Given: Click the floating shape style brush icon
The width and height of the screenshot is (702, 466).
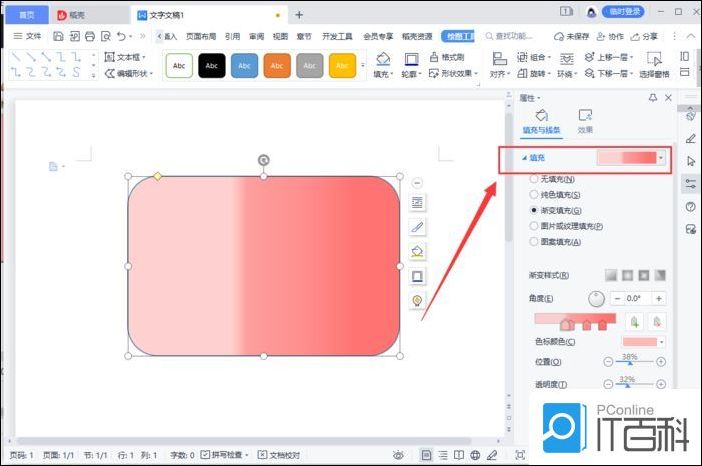Looking at the screenshot, I should pyautogui.click(x=417, y=227).
